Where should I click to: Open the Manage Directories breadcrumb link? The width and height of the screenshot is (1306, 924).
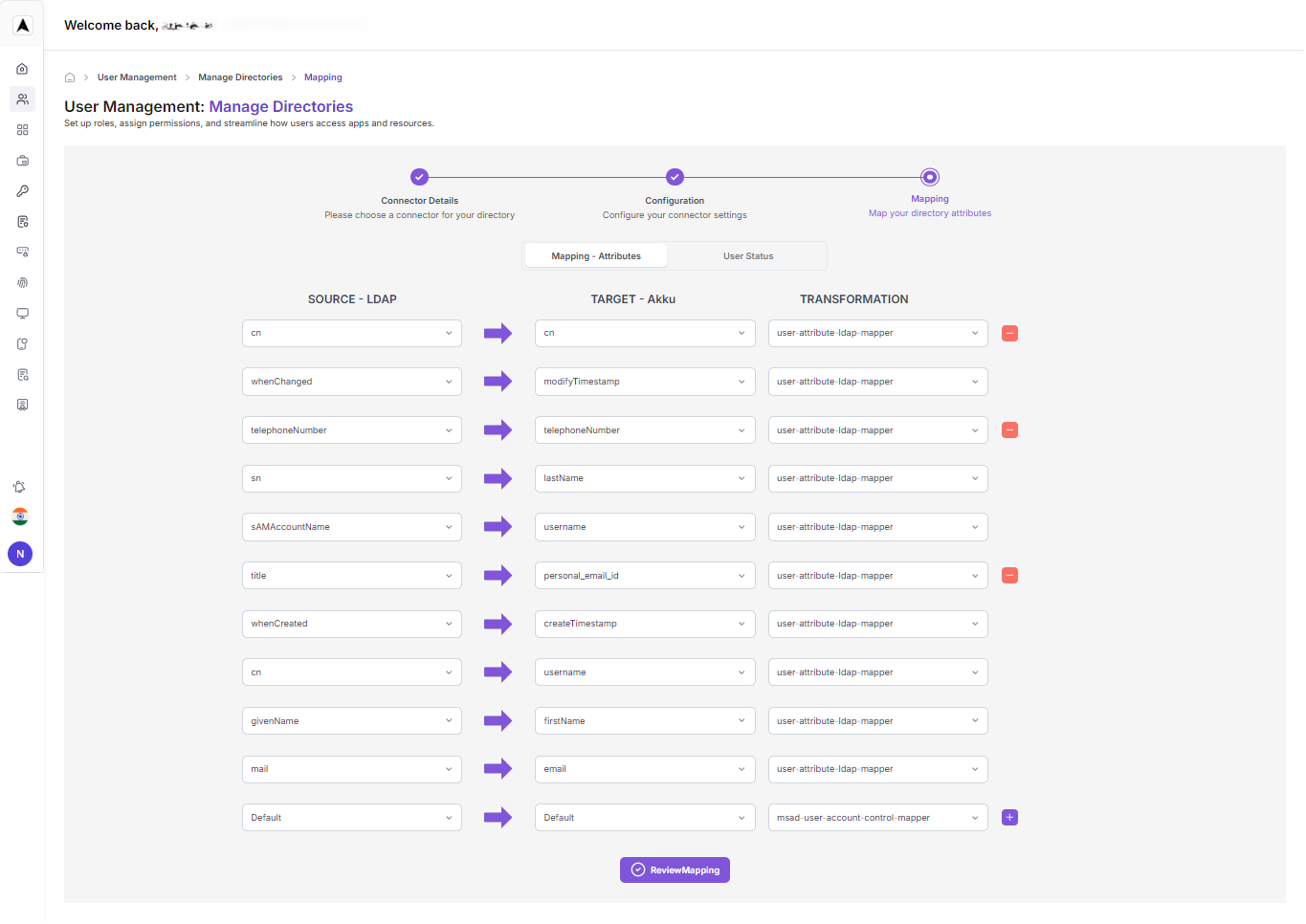pos(239,77)
